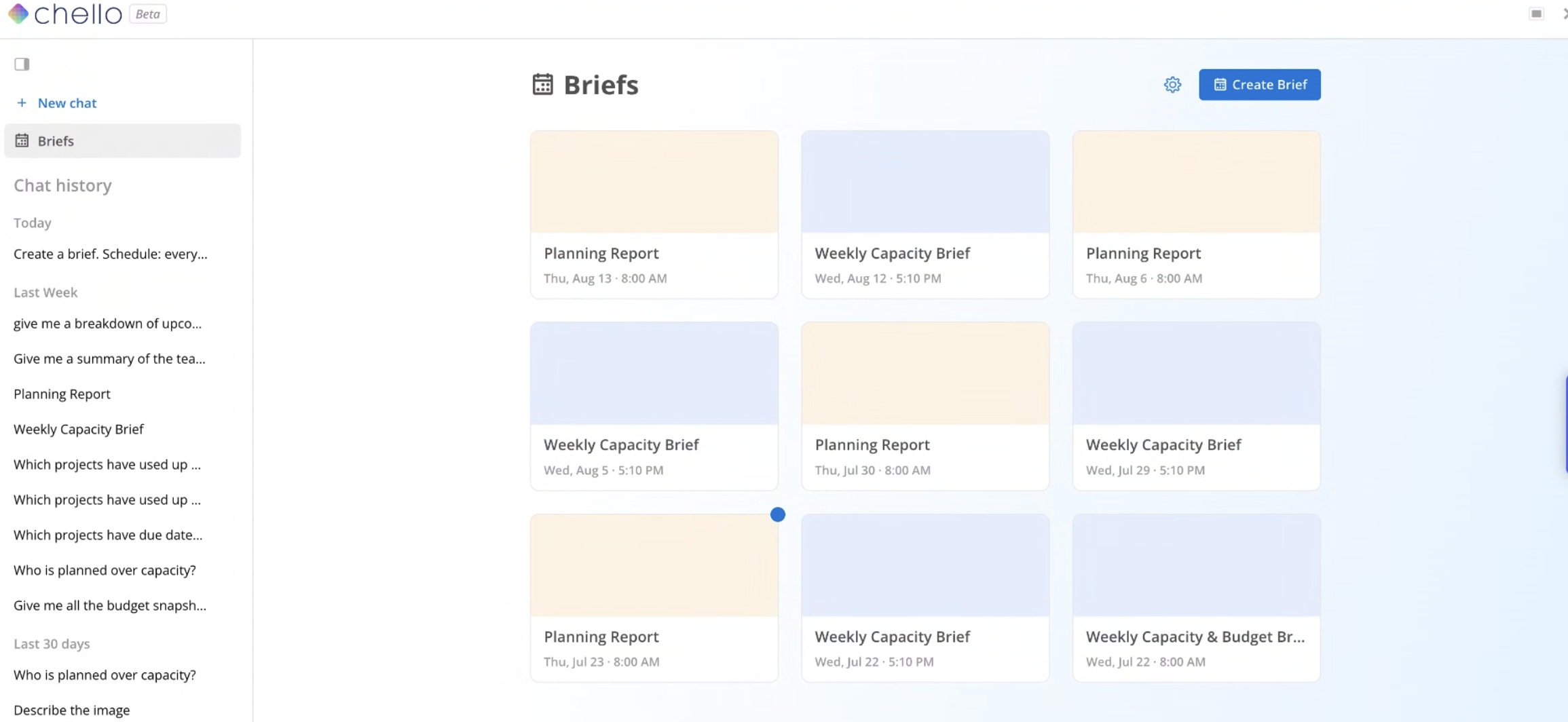The height and width of the screenshot is (722, 1568).
Task: Click the plus icon for New chat
Action: (x=22, y=102)
